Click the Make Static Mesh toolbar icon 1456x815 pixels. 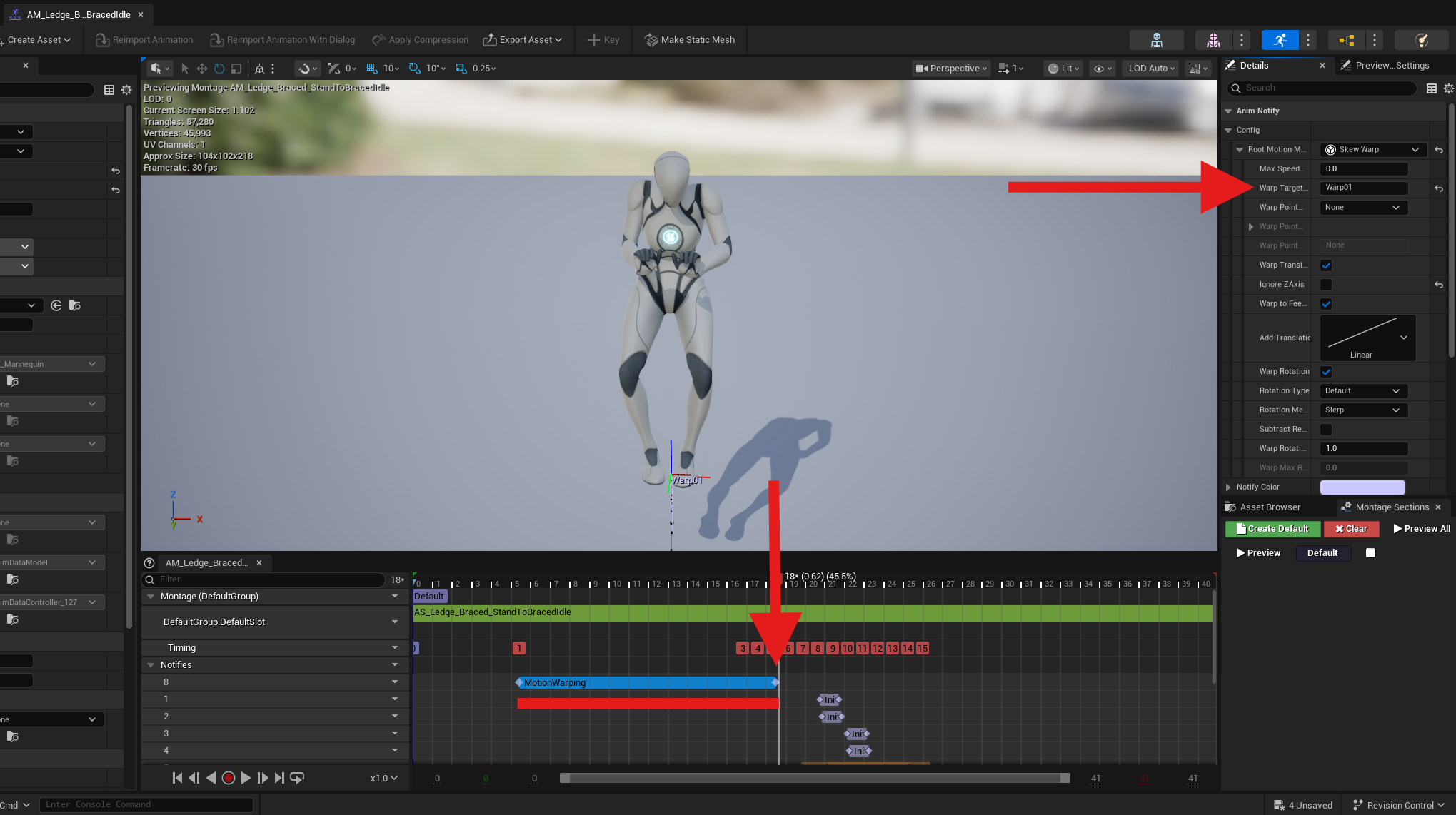tap(651, 39)
